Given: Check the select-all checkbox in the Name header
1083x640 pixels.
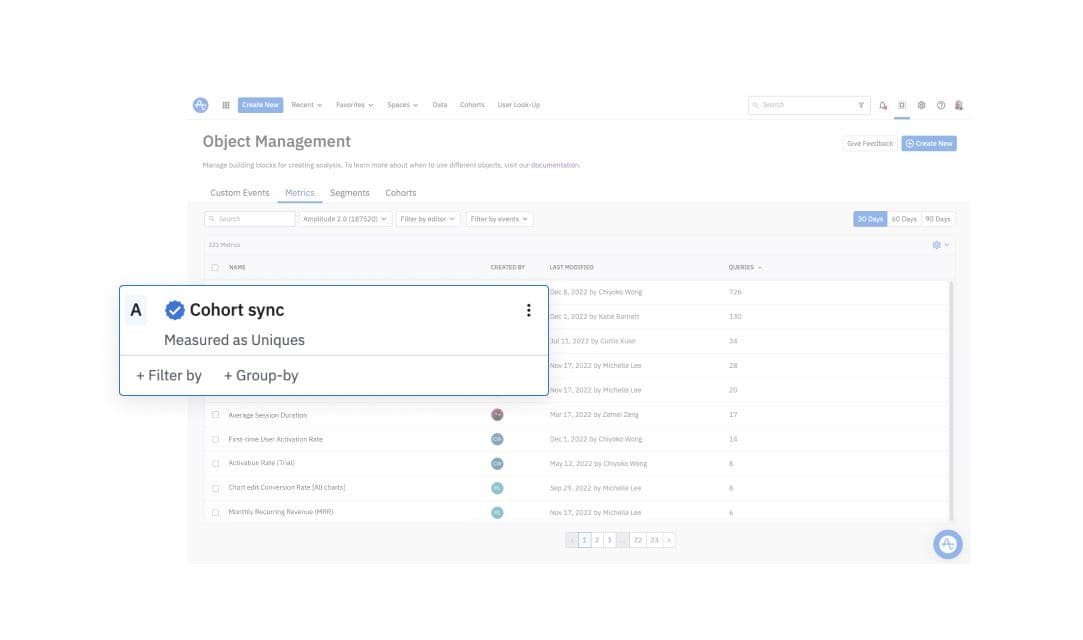Looking at the screenshot, I should tap(215, 268).
